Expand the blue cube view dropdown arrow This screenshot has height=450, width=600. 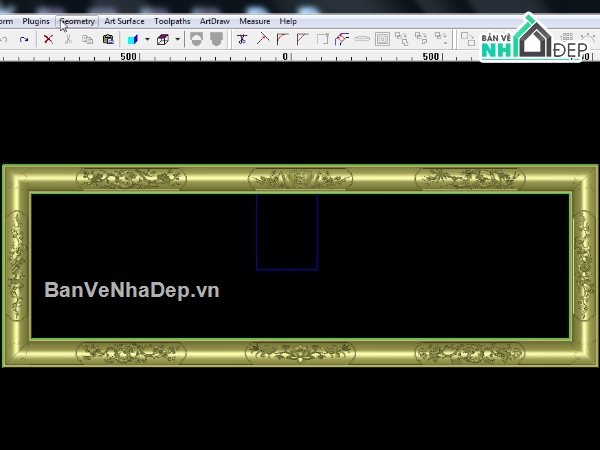click(147, 39)
